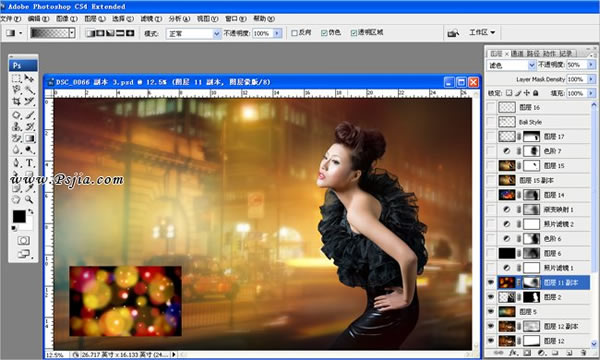600x360 pixels.
Task: Hide the 图层 2 layer
Action: (491, 297)
